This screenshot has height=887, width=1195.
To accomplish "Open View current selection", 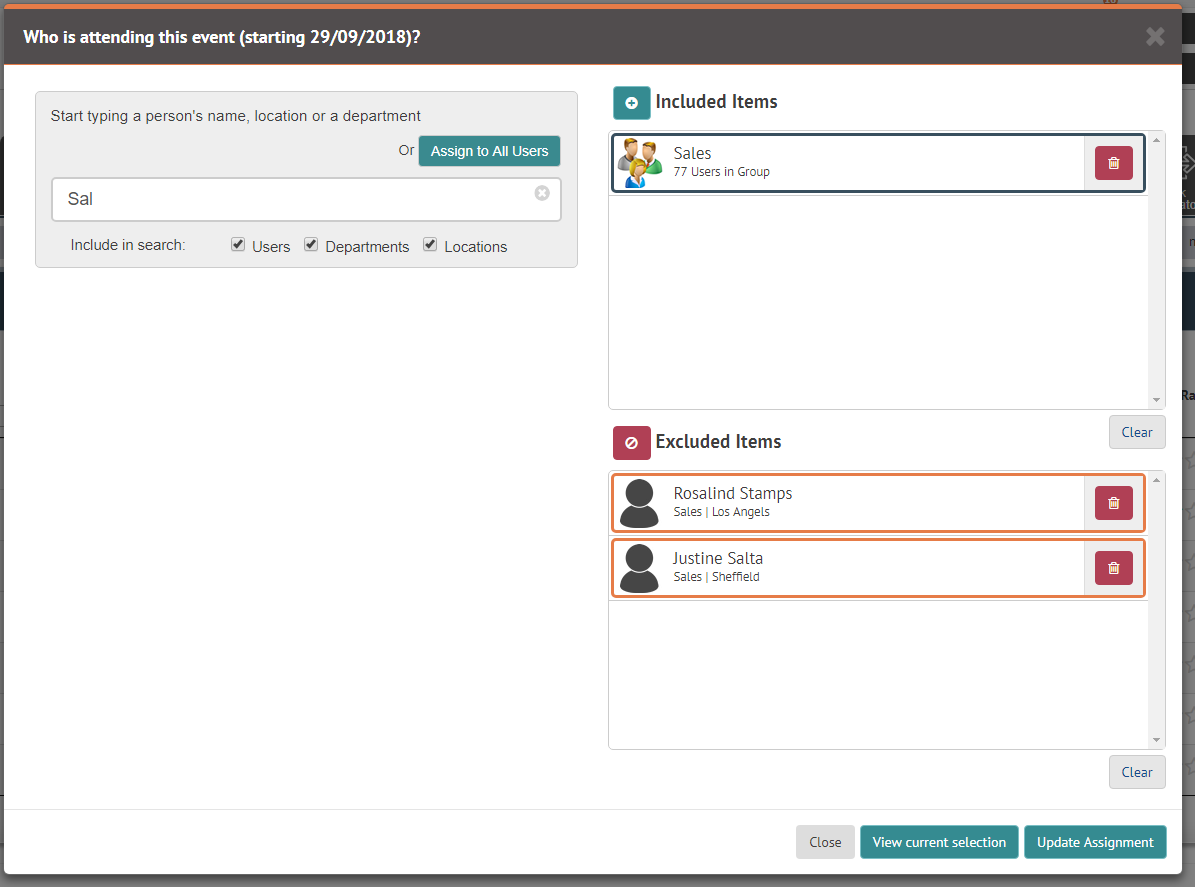I will [939, 842].
